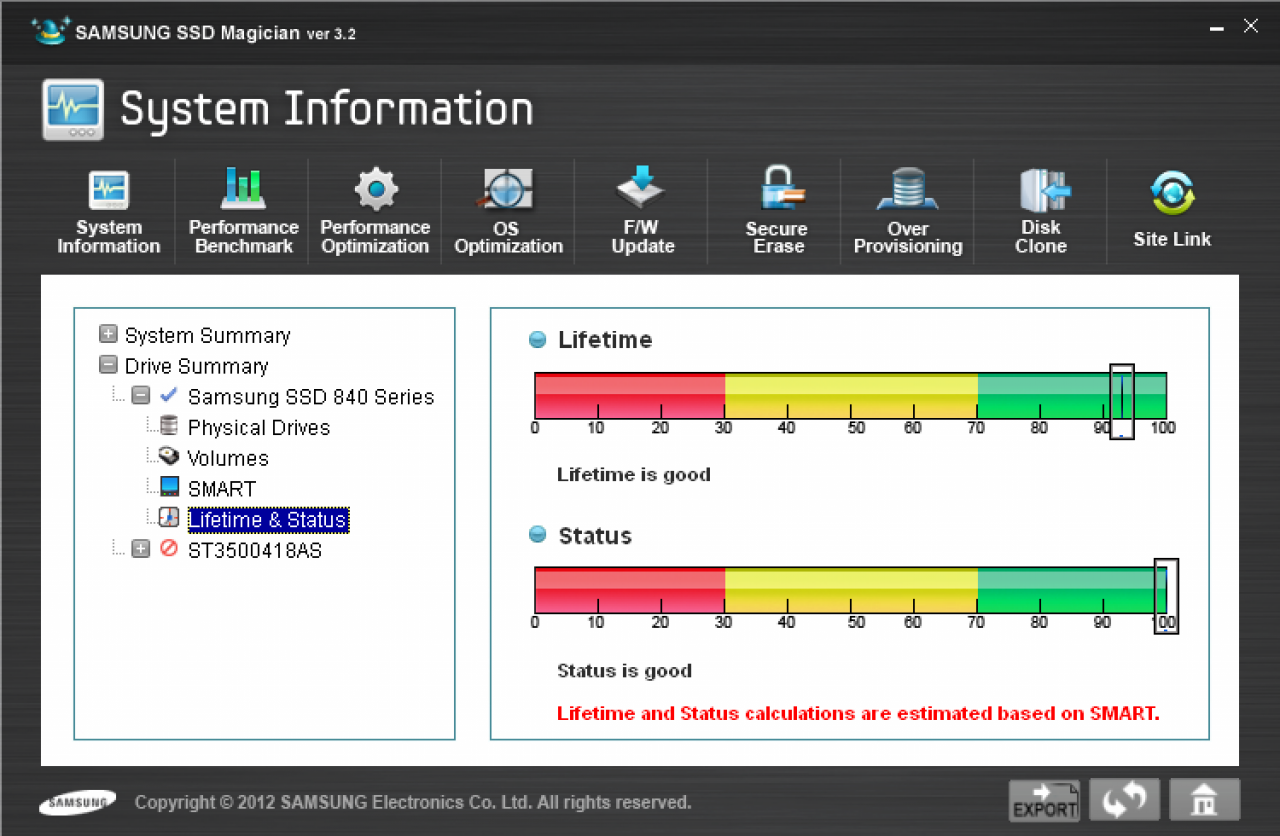Select Drive Summary in the tree
The width and height of the screenshot is (1280, 836).
197,366
